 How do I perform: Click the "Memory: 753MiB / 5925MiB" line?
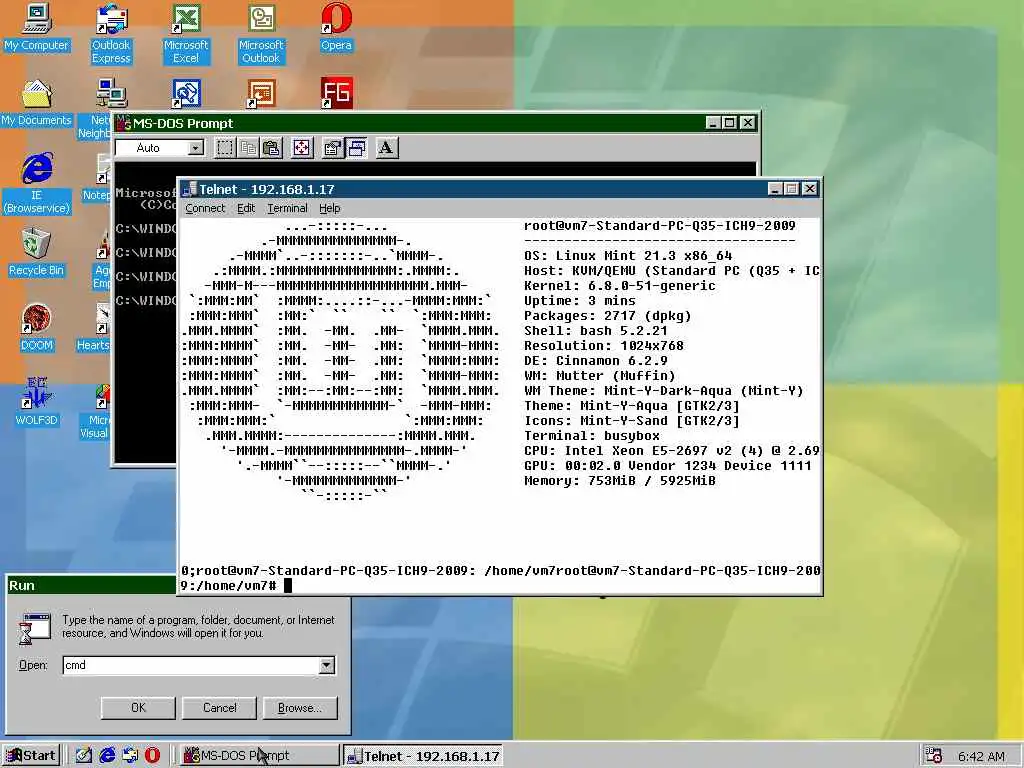[620, 481]
